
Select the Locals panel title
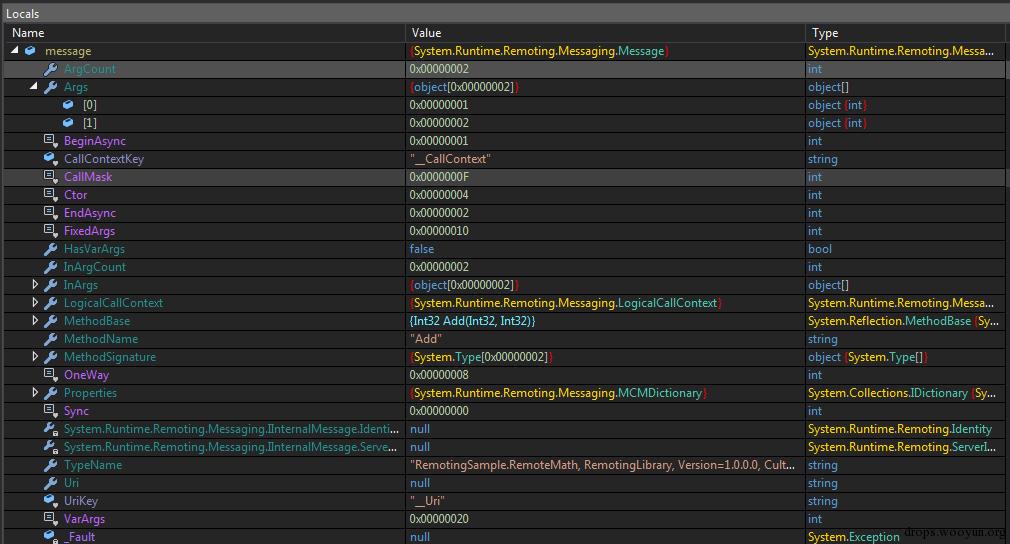[23, 13]
